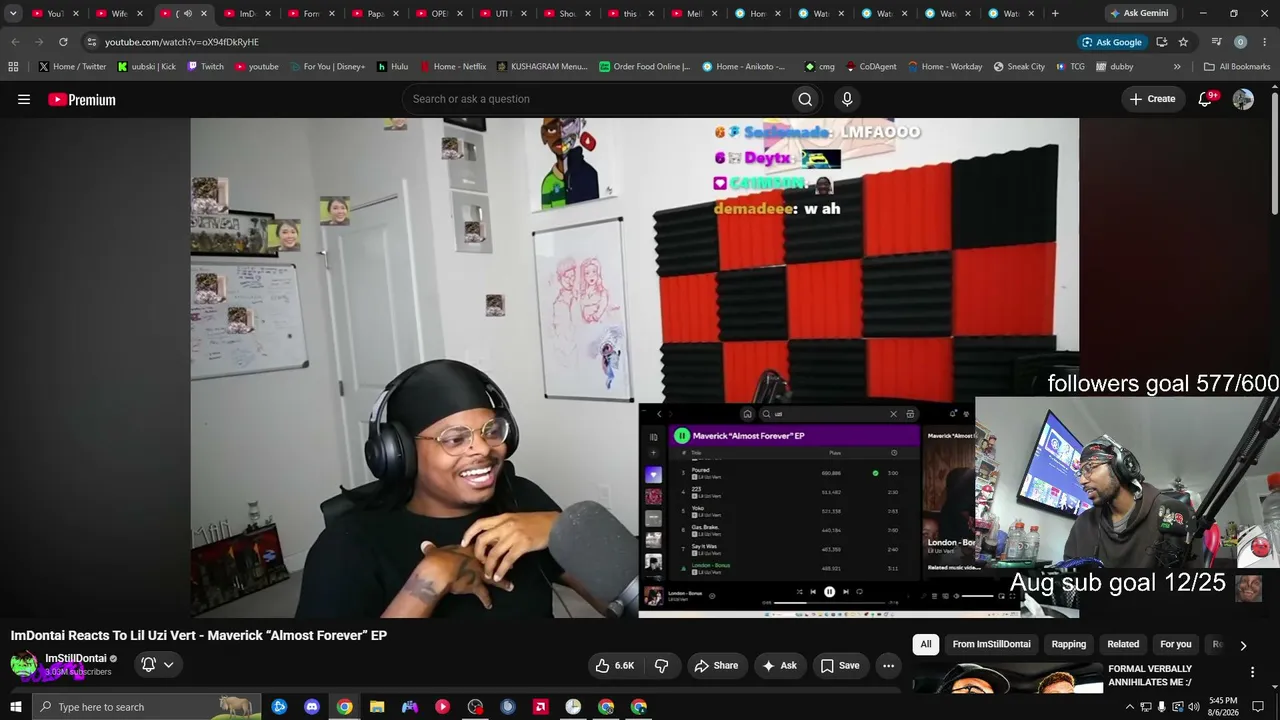Viewport: 1280px width, 720px height.
Task: Open the Chrome profile avatar
Action: click(1240, 42)
